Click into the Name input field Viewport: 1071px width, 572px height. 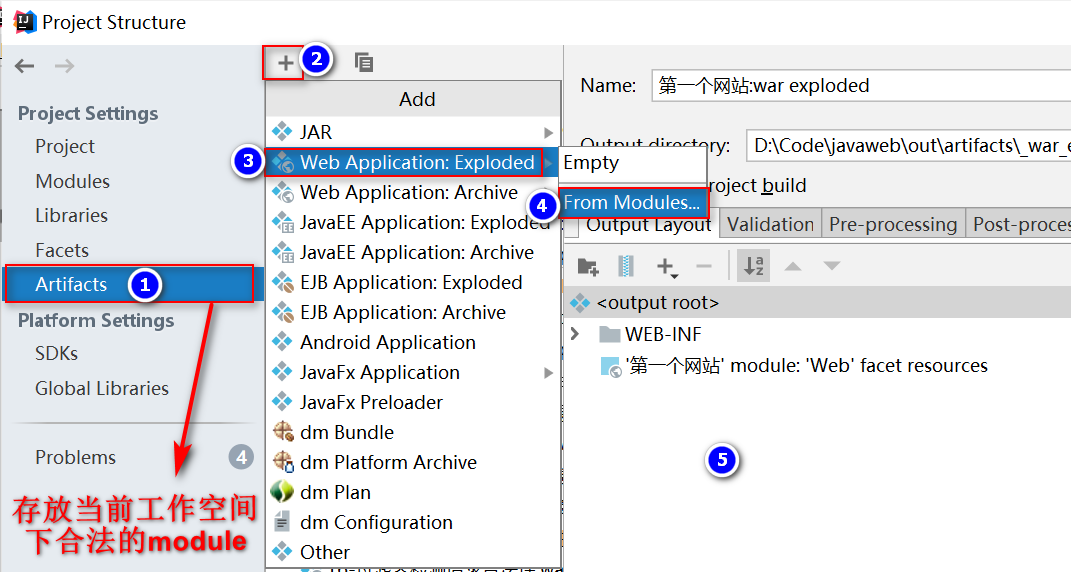(861, 85)
